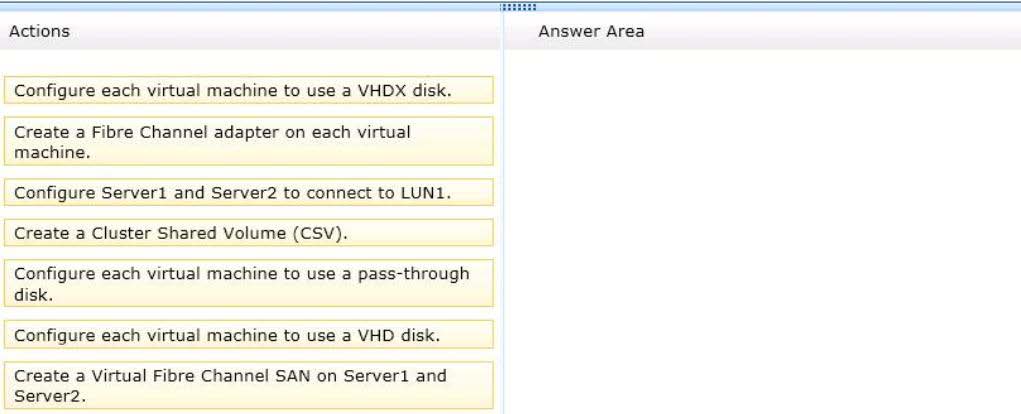Click the dotted splitter grip handle
Viewport: 1021px width, 414px height.
518,7
